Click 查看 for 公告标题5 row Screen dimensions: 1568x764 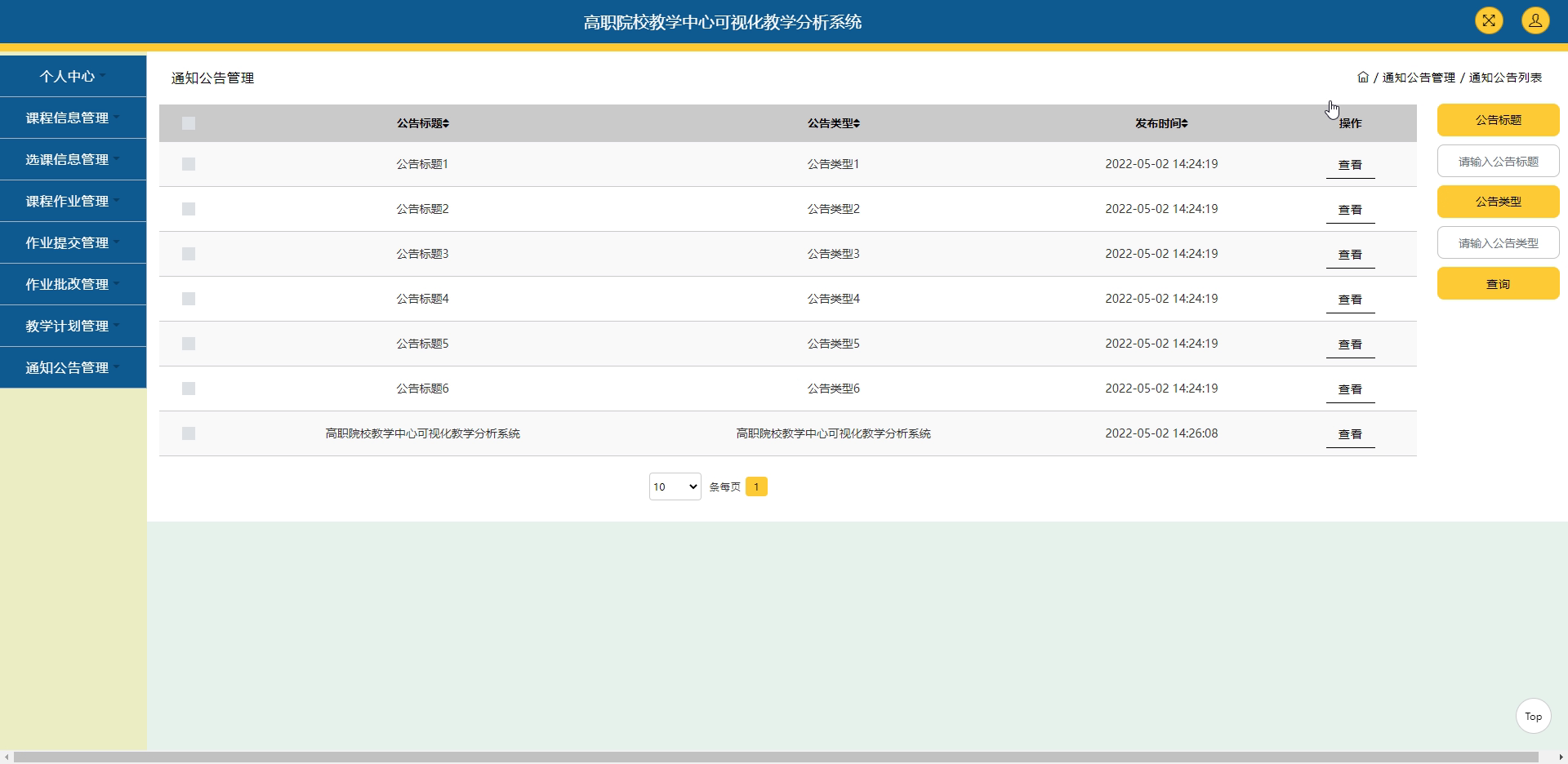(1350, 344)
